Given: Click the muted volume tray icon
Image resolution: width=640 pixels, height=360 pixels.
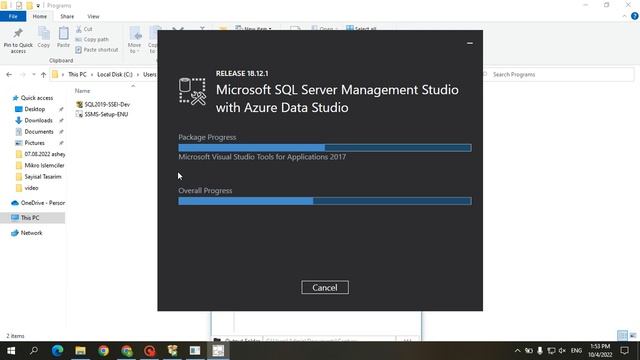Looking at the screenshot, I should coord(562,351).
